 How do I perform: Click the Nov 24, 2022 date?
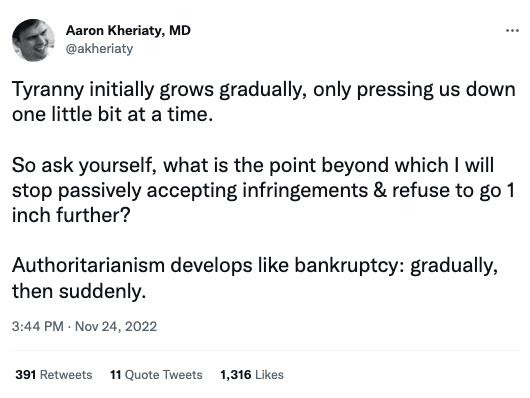(x=116, y=326)
